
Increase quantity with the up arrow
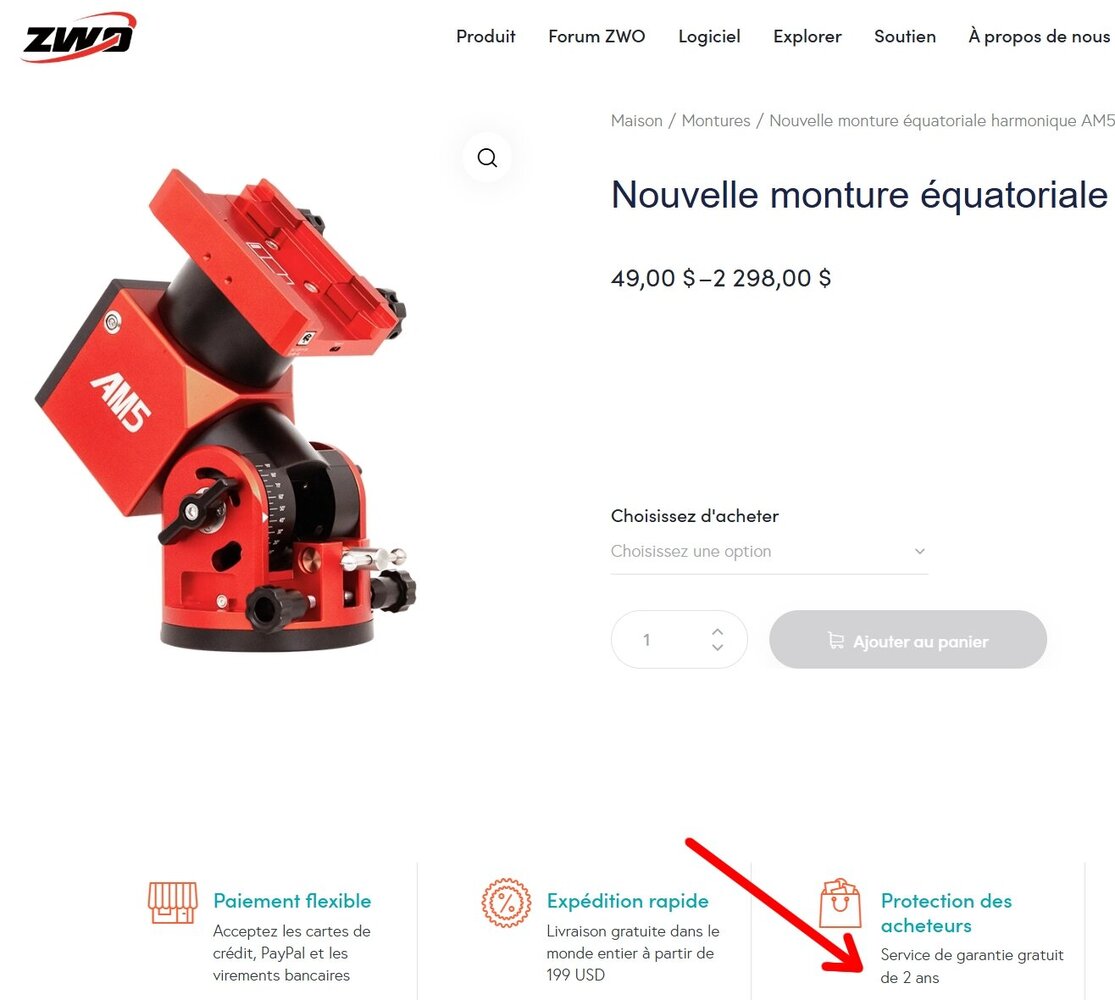(x=717, y=632)
